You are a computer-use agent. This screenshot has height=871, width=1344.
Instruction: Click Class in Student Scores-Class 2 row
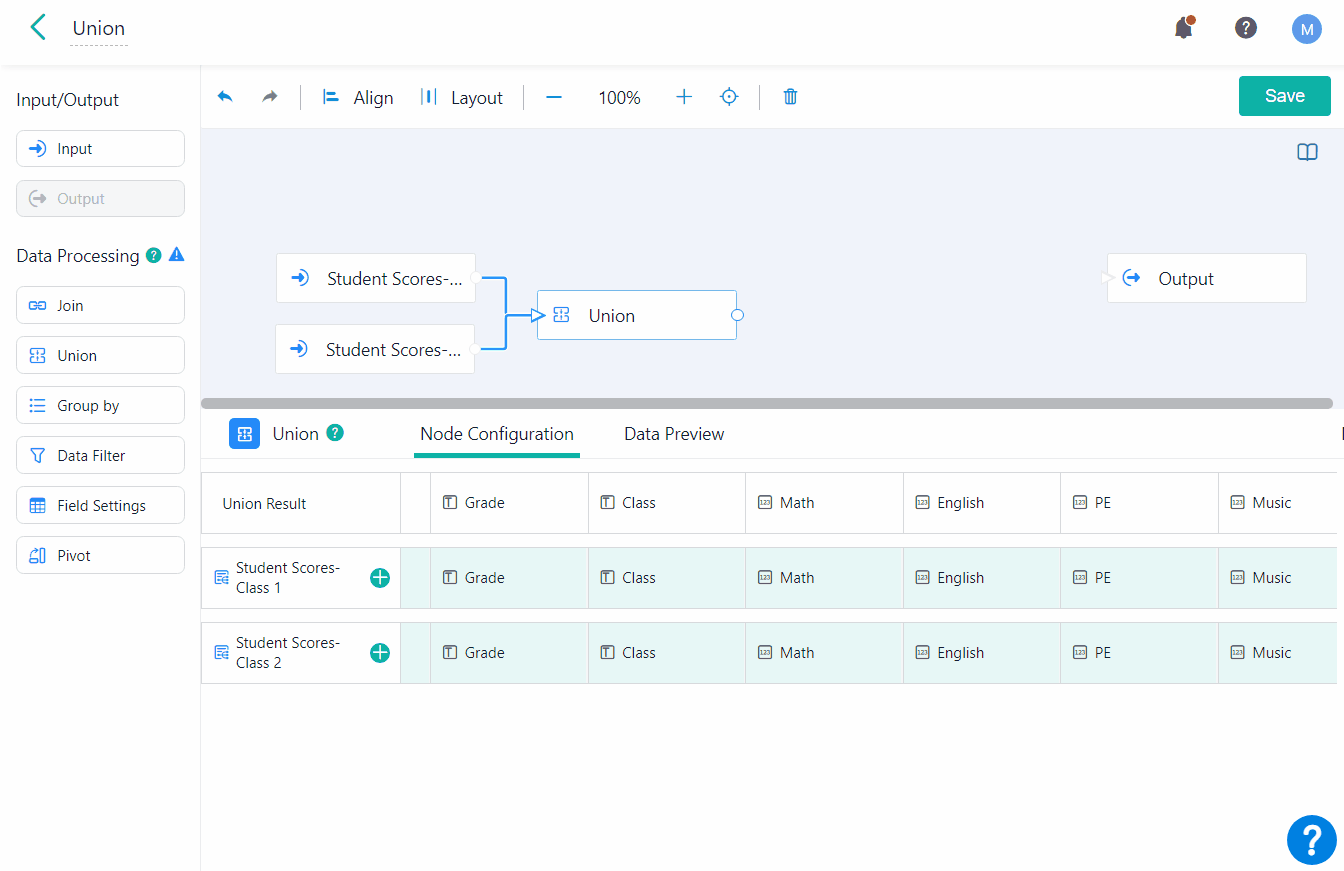[x=667, y=653]
